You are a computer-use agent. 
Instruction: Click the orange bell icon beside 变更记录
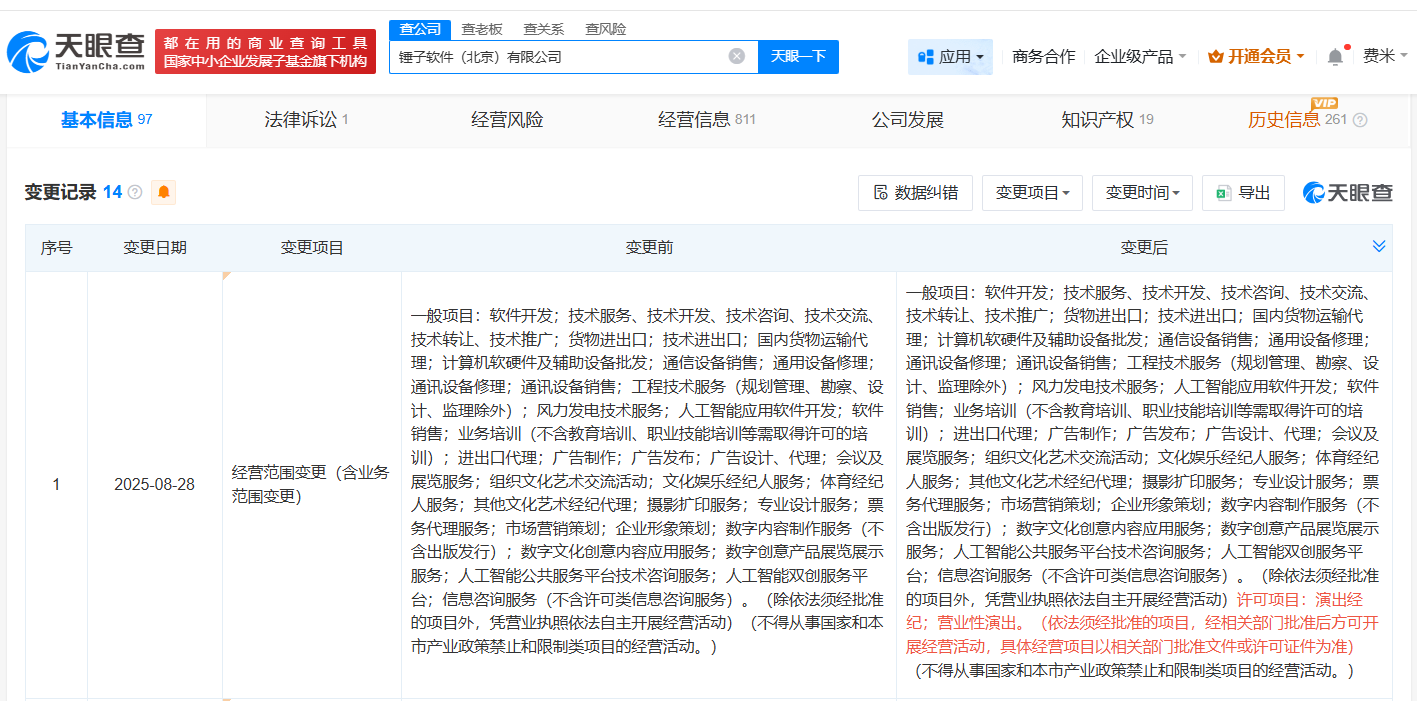(162, 191)
